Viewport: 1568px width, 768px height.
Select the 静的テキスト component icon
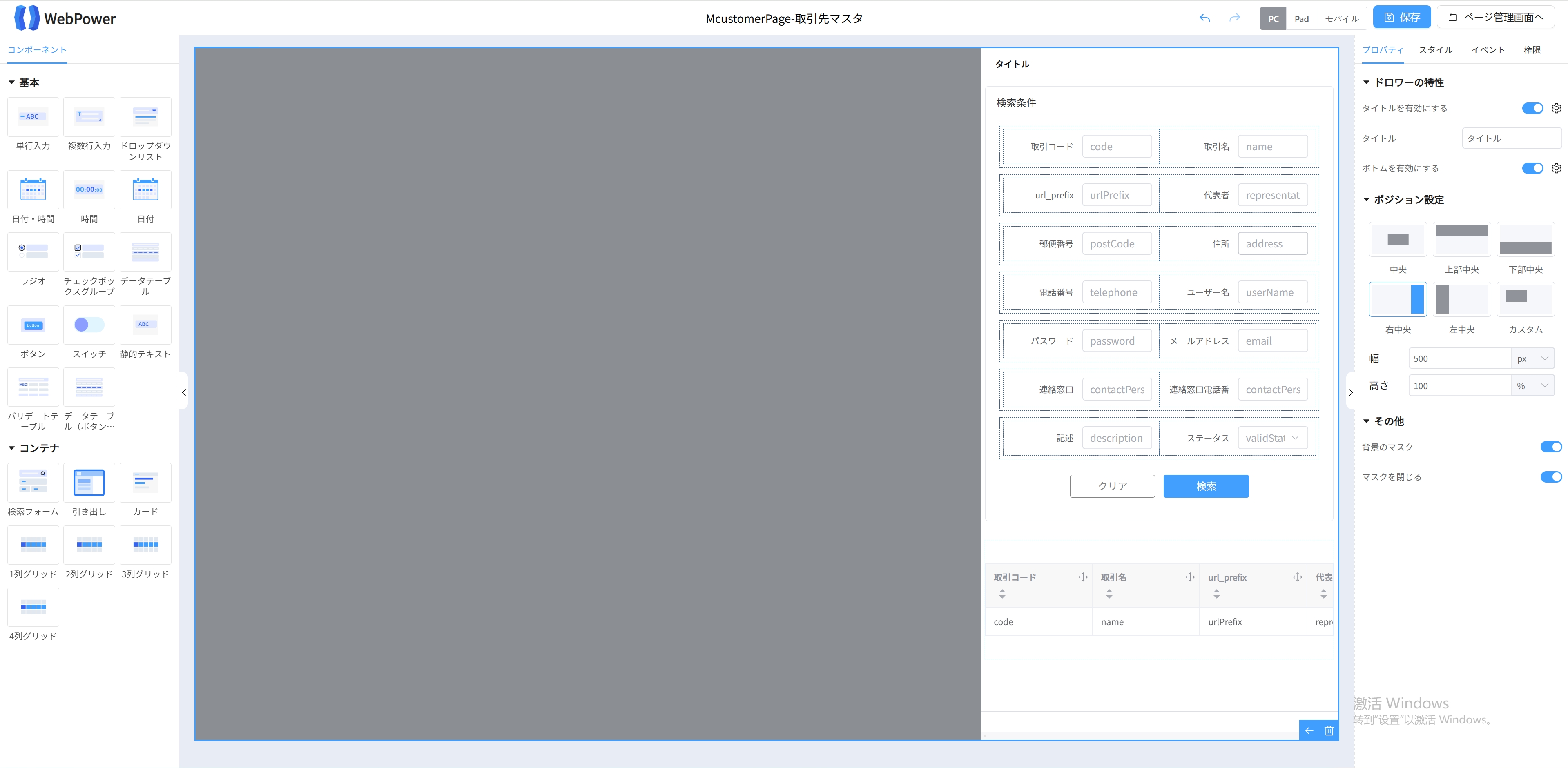click(145, 325)
